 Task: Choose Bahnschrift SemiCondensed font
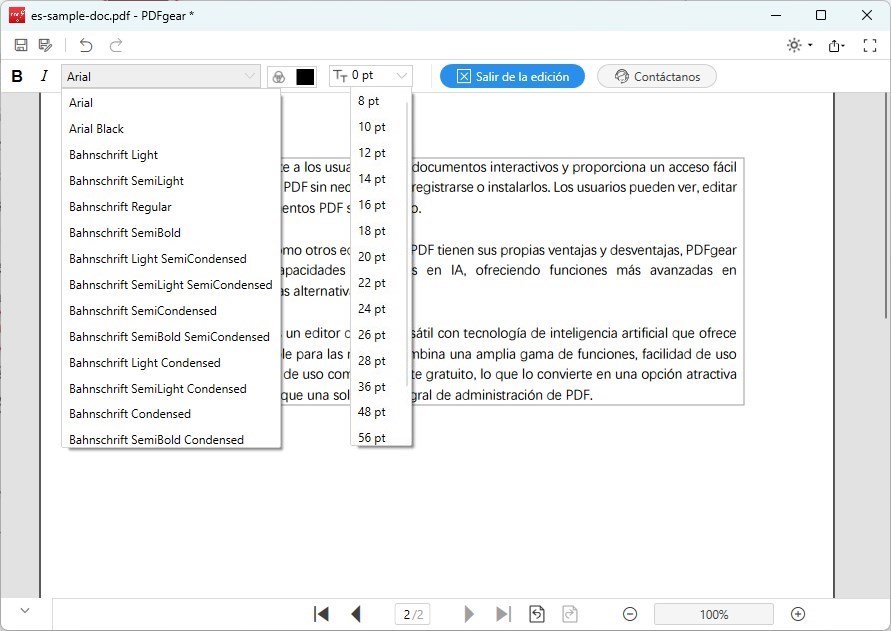(x=171, y=311)
